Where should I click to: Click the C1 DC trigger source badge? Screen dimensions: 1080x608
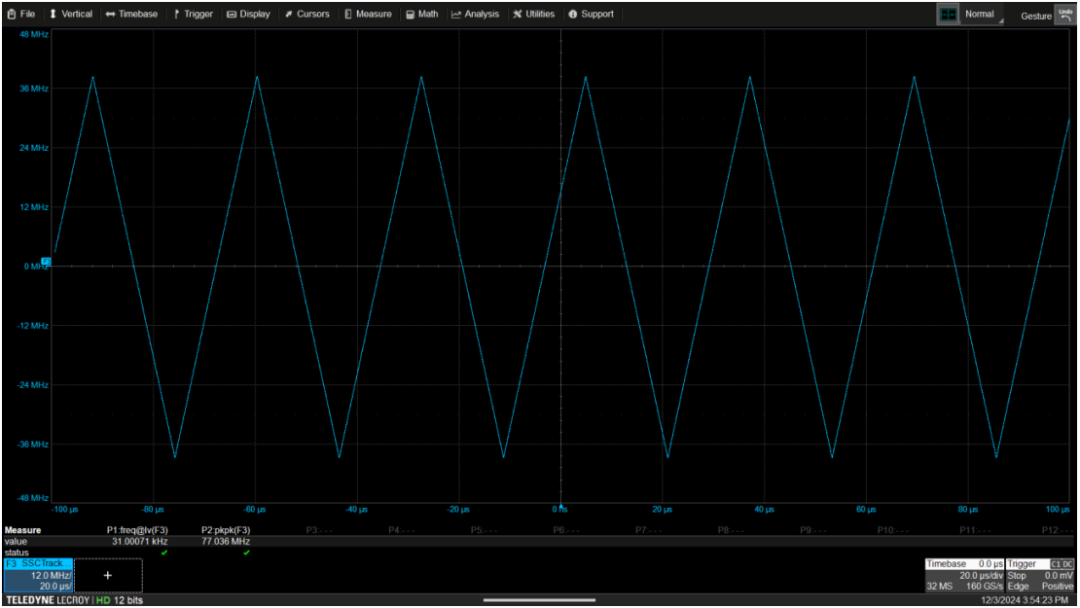point(1061,564)
